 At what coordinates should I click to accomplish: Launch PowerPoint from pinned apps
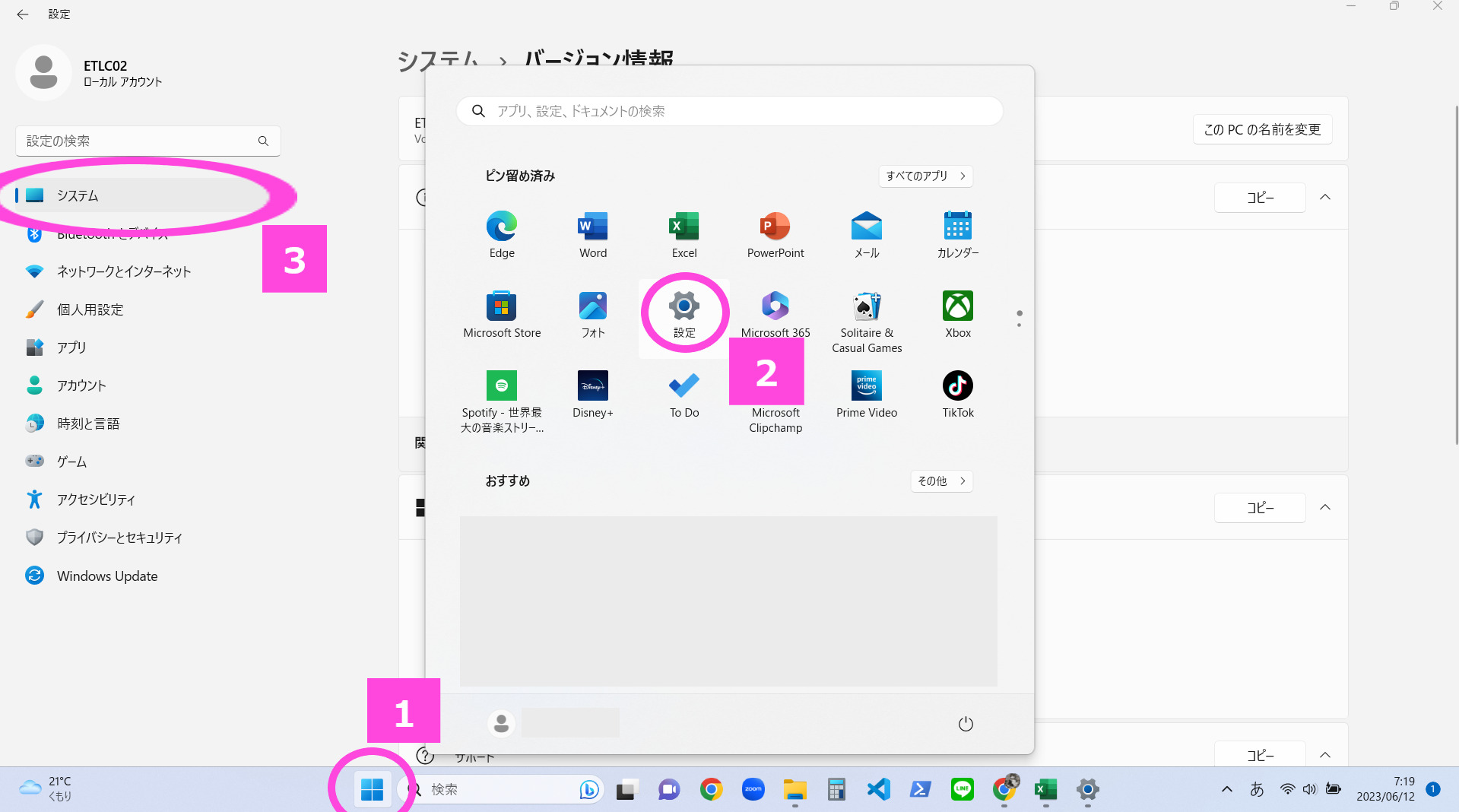coord(775,235)
